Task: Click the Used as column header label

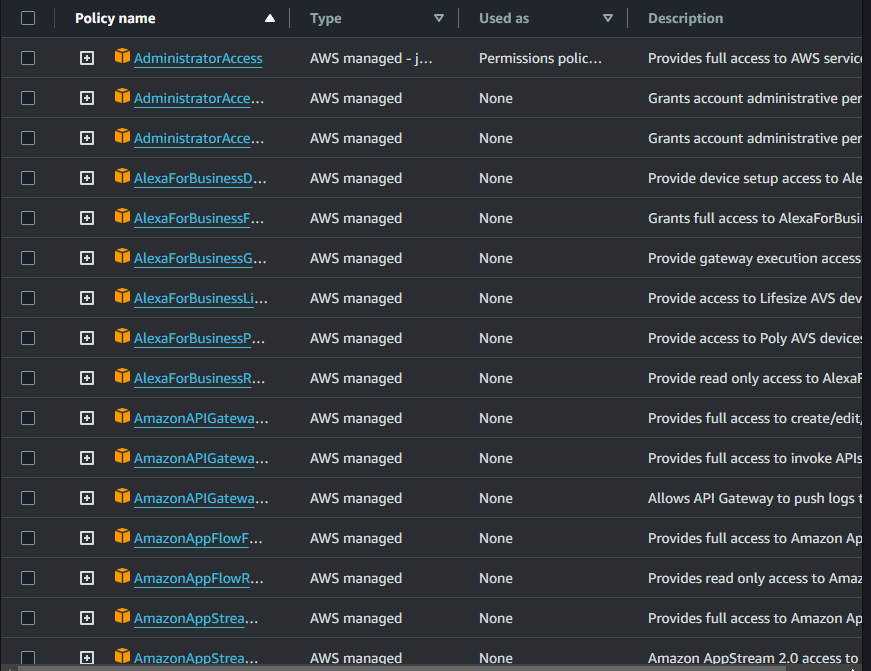Action: click(x=504, y=18)
